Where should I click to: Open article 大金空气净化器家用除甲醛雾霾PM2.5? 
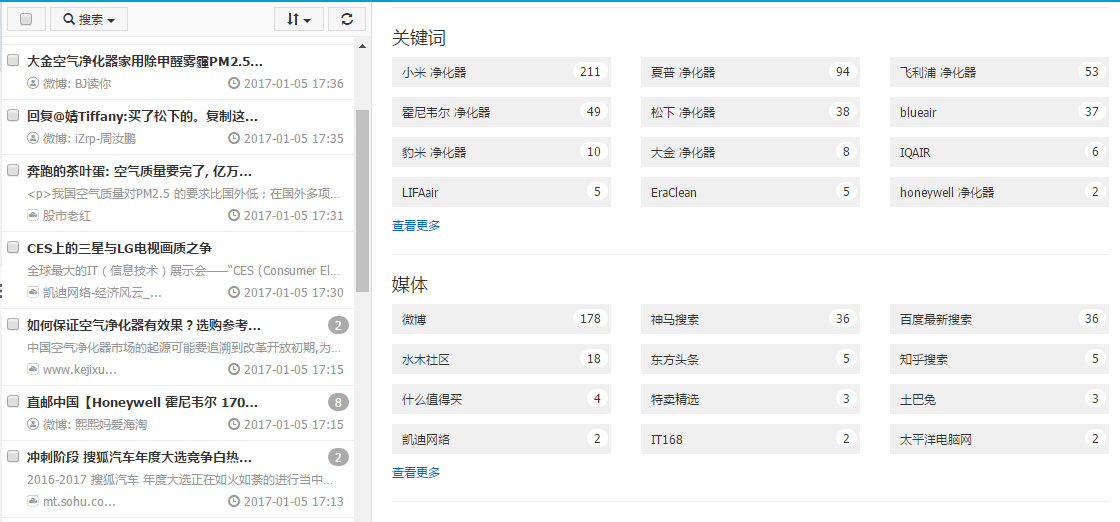tap(145, 61)
